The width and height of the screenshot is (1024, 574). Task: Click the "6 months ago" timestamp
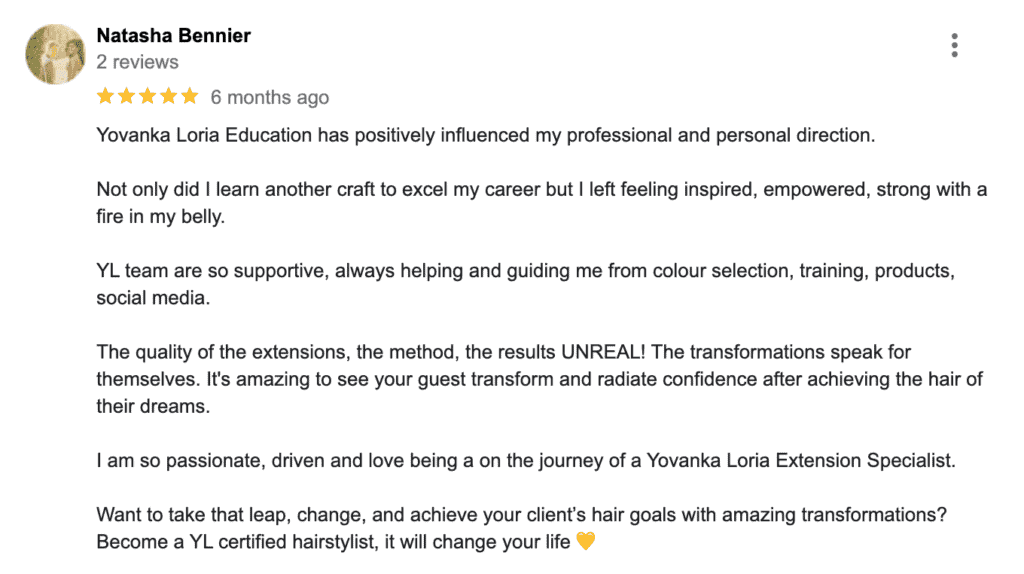click(x=269, y=98)
